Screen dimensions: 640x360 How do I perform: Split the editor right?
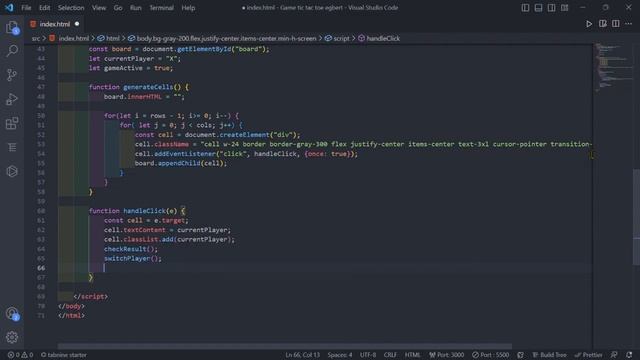click(x=616, y=24)
